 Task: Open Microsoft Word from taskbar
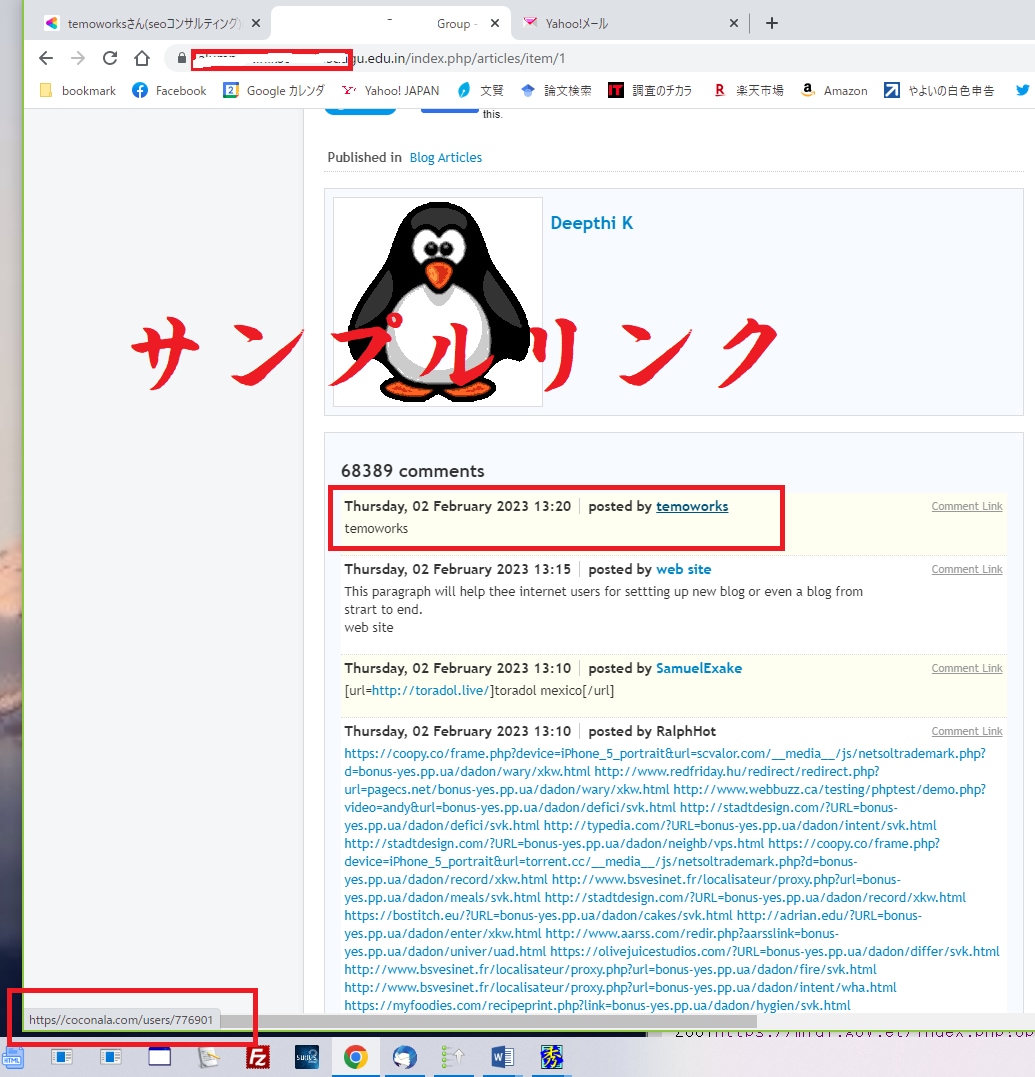point(502,1058)
